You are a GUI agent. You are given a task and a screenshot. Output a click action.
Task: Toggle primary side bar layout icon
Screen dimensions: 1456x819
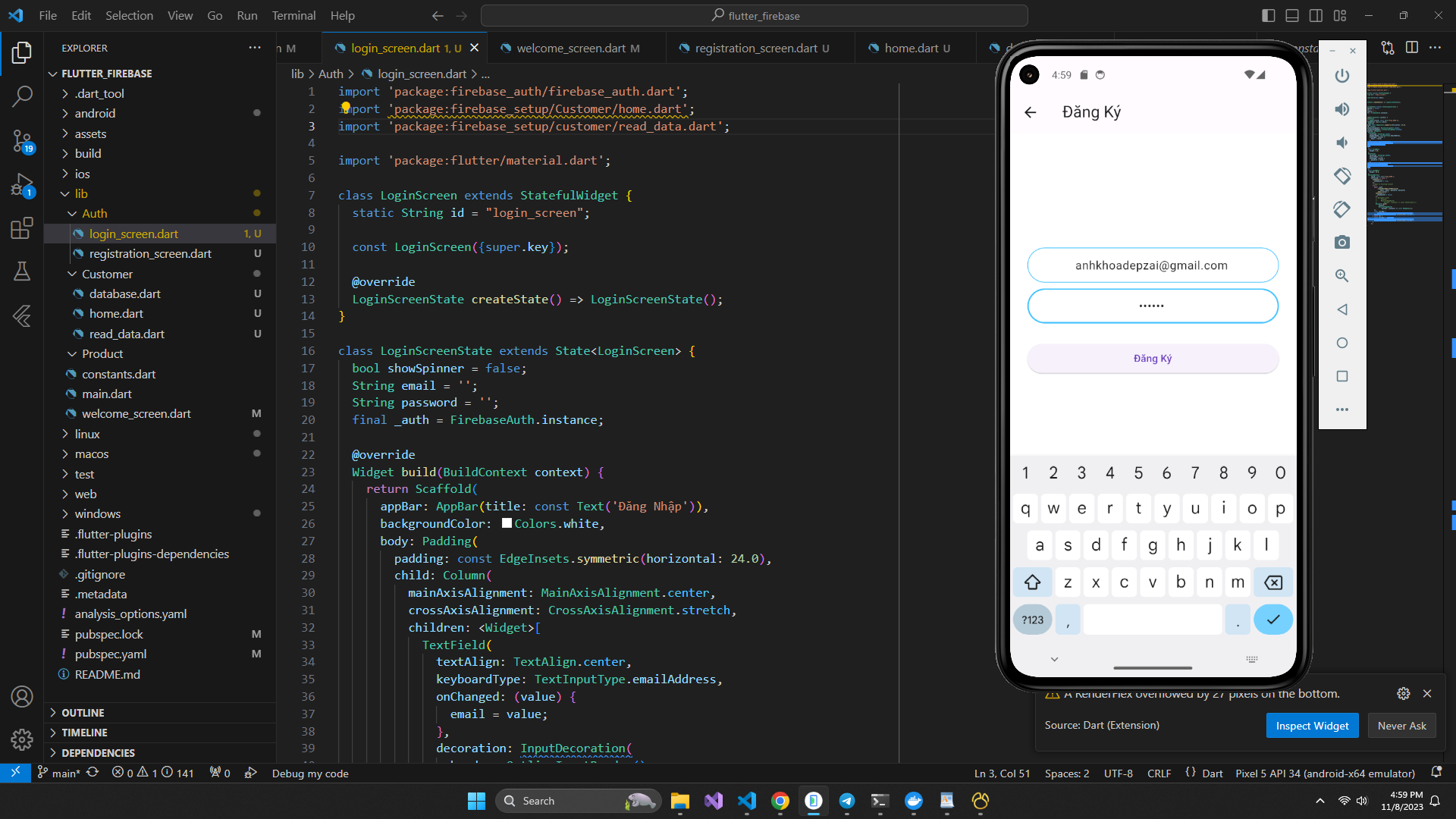[x=1268, y=15]
